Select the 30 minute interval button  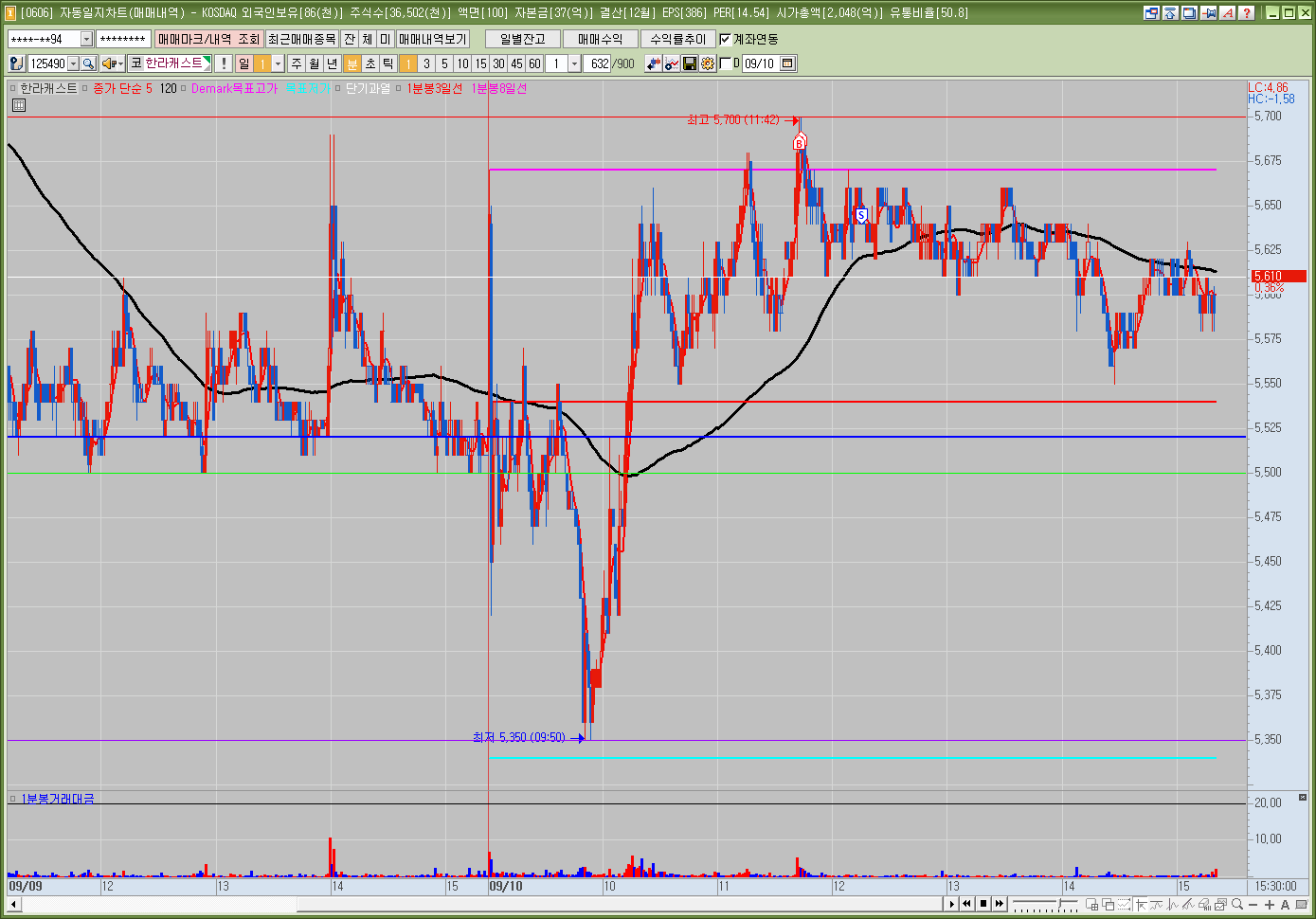(x=498, y=63)
